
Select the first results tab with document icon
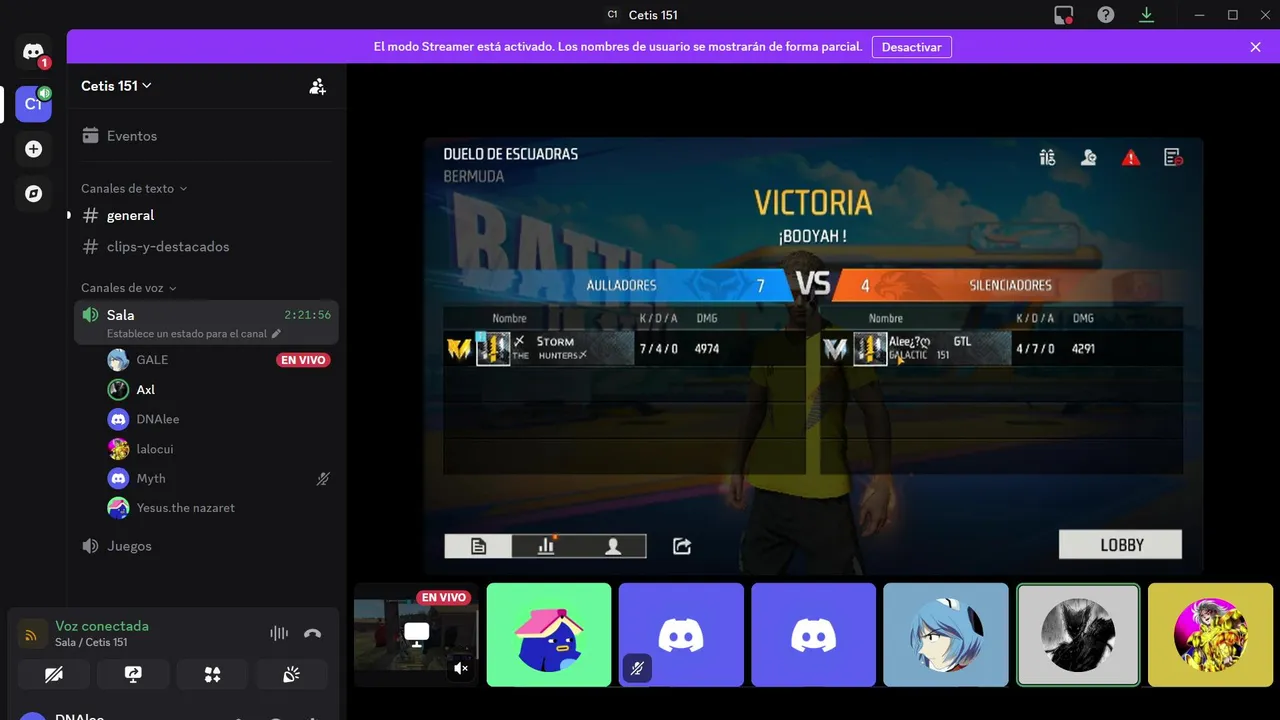[478, 546]
